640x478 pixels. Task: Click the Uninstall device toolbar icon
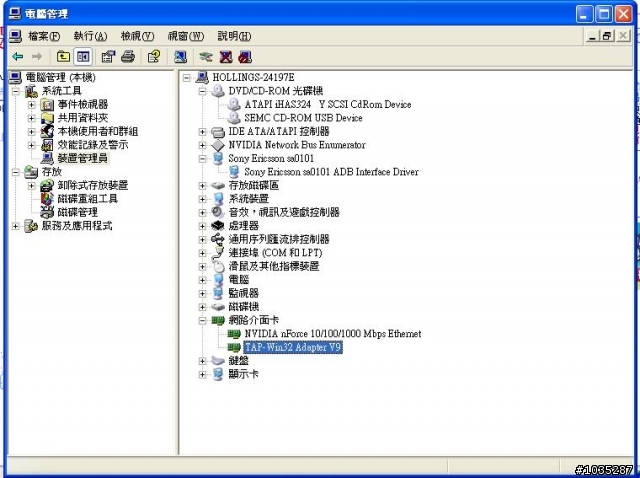(226, 57)
